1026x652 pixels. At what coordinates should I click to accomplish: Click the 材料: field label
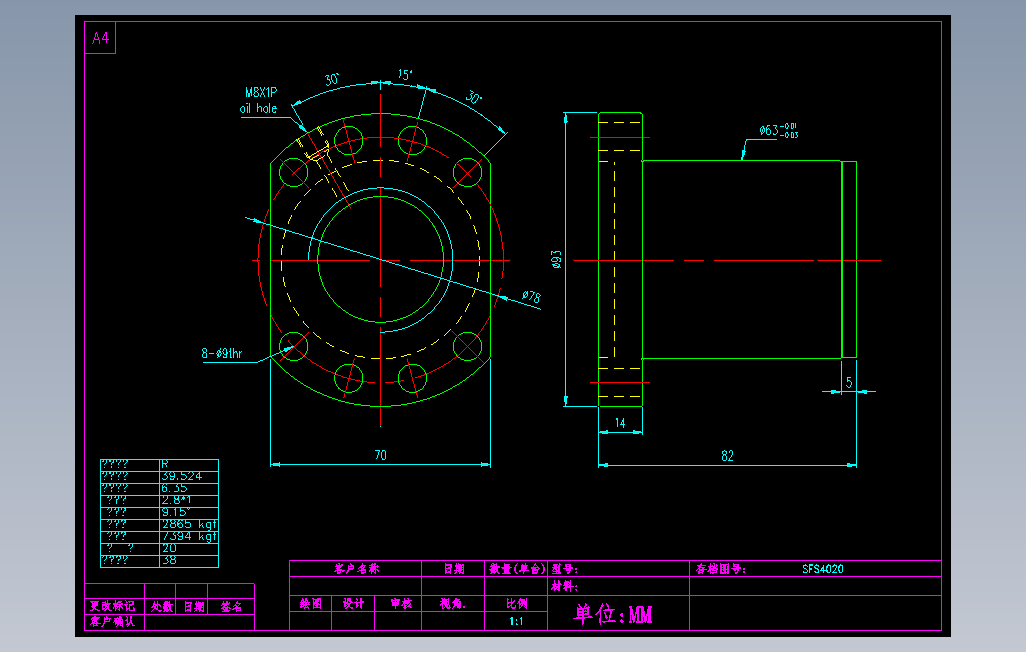coord(564,586)
